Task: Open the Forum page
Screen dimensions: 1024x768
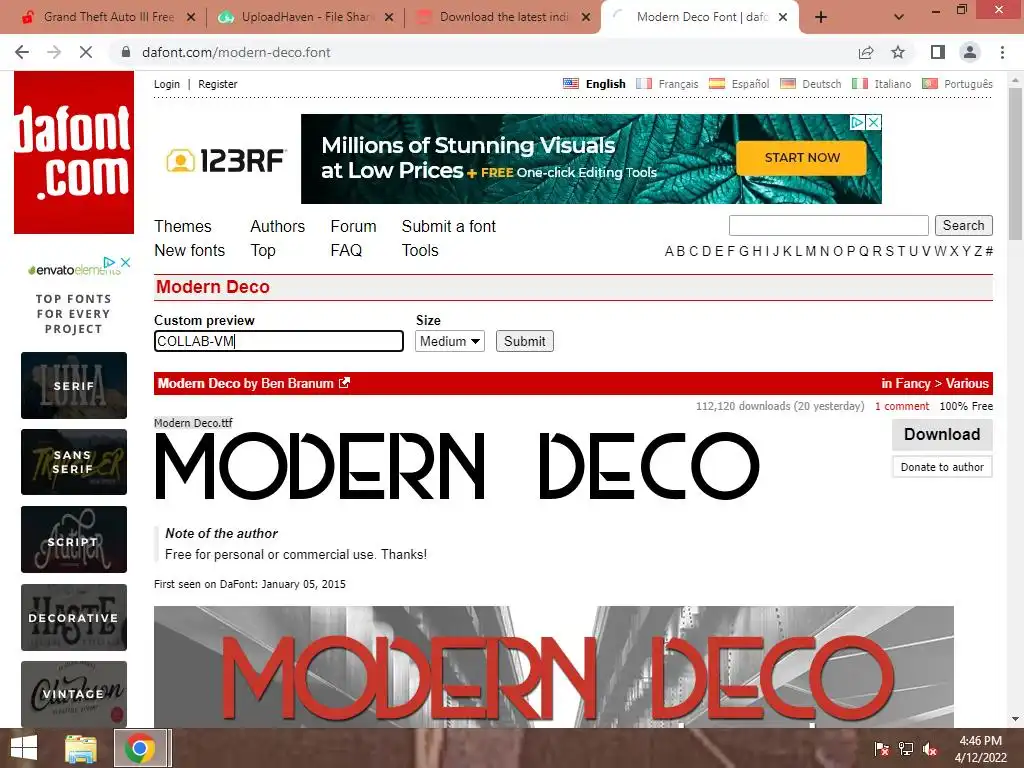Action: (x=353, y=227)
